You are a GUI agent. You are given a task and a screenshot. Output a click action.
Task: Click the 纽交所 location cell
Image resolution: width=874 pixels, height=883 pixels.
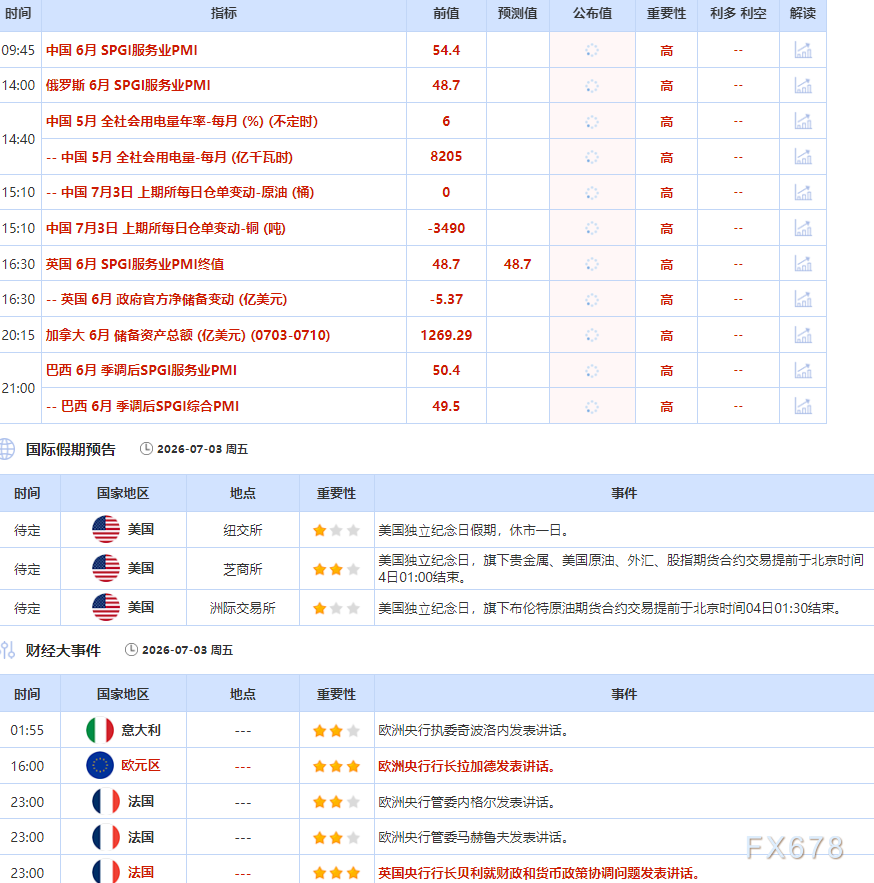[x=243, y=530]
